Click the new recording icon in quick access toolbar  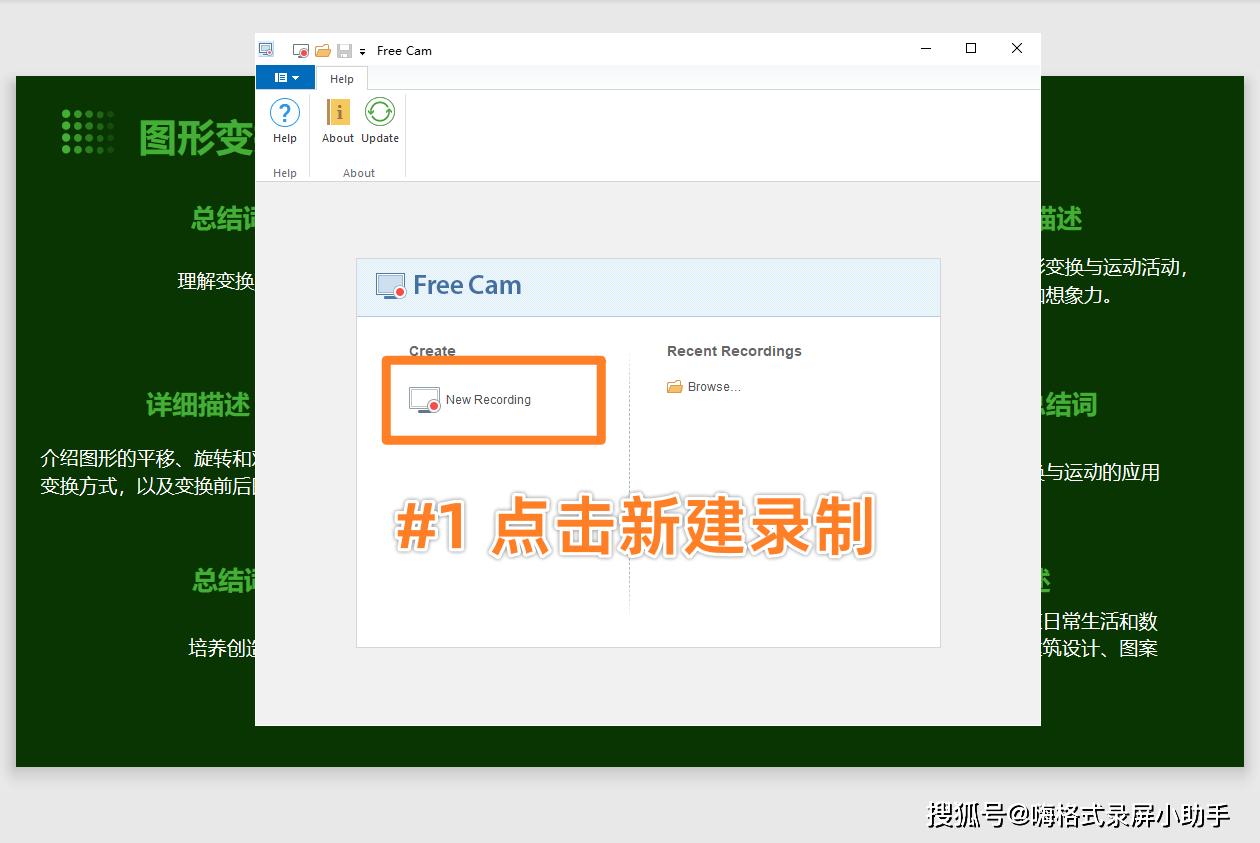(300, 50)
